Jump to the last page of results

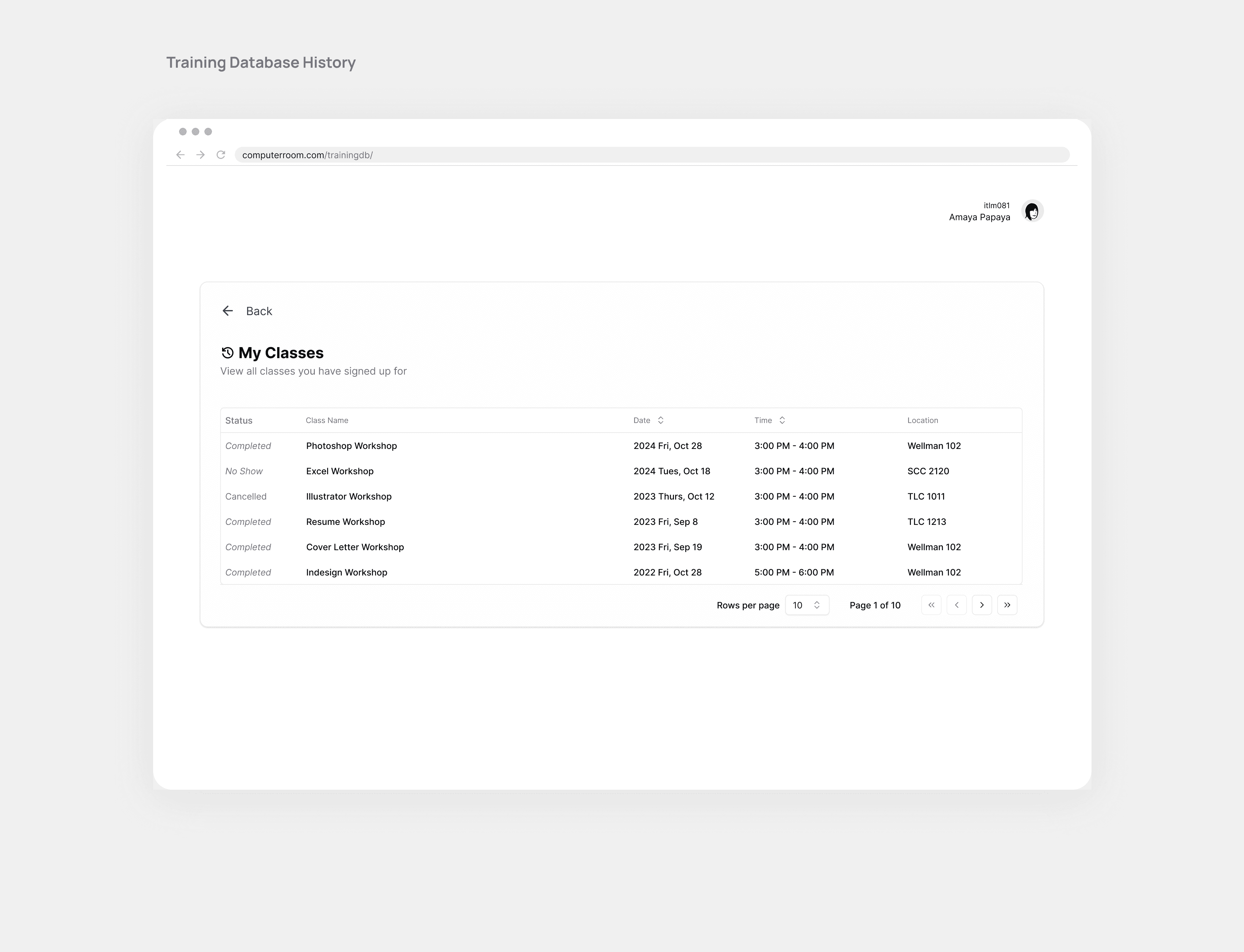click(1007, 605)
